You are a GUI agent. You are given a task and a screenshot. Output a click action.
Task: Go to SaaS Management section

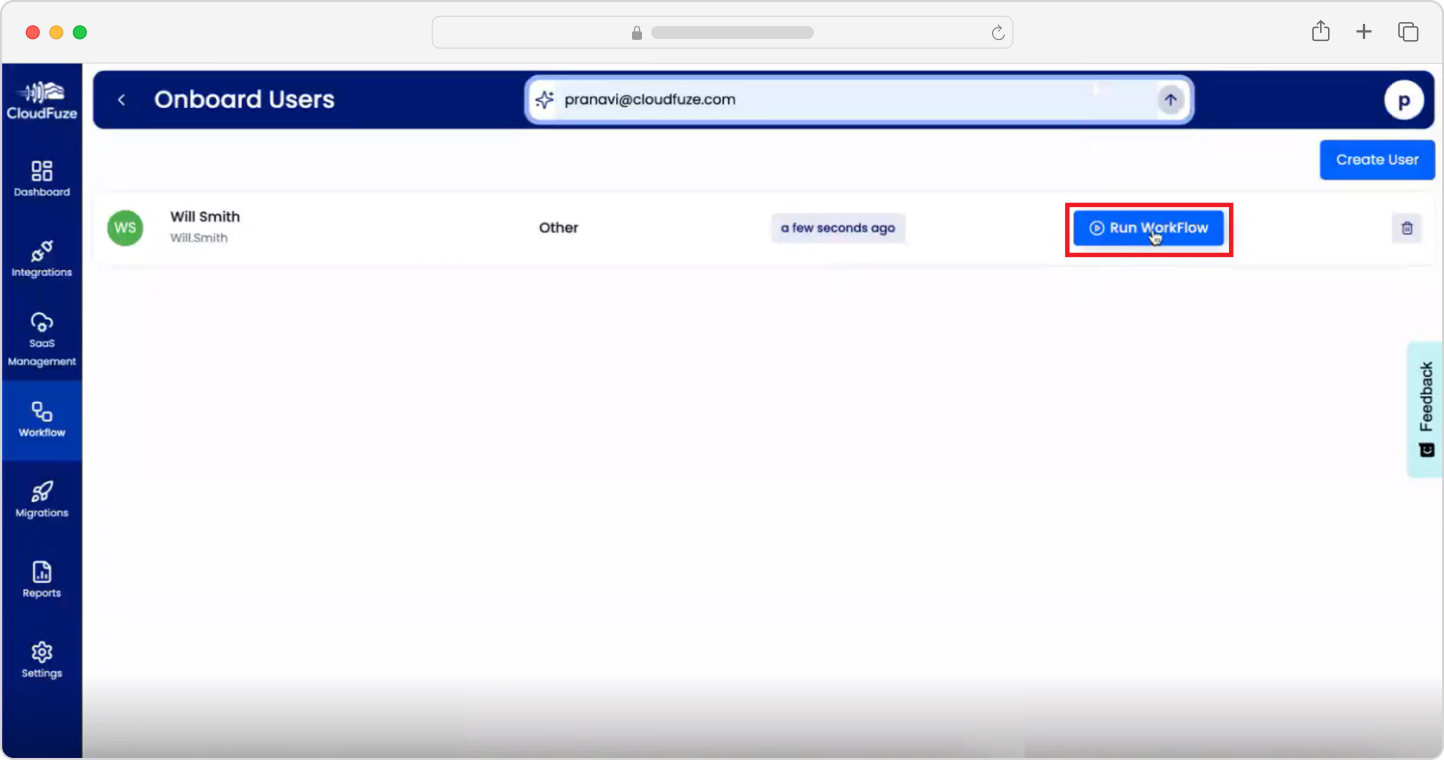42,340
